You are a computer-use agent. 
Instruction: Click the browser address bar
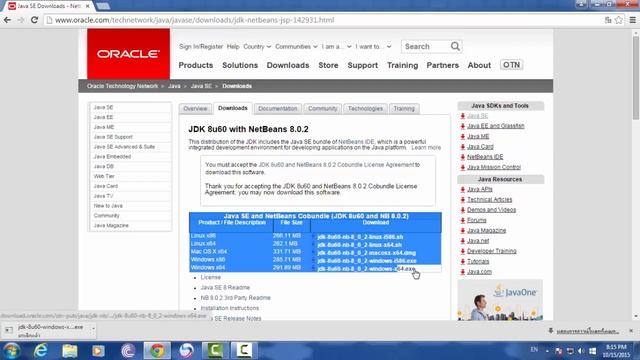coord(322,20)
